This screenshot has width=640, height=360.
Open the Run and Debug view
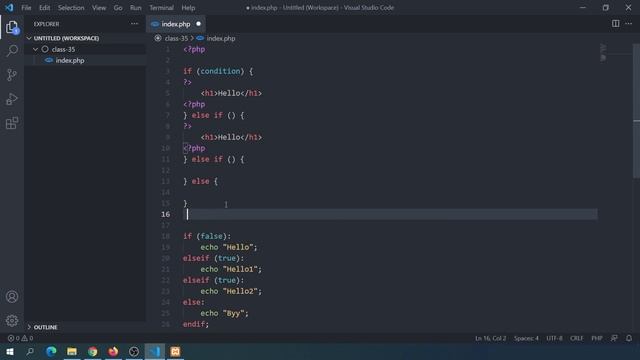(x=12, y=99)
